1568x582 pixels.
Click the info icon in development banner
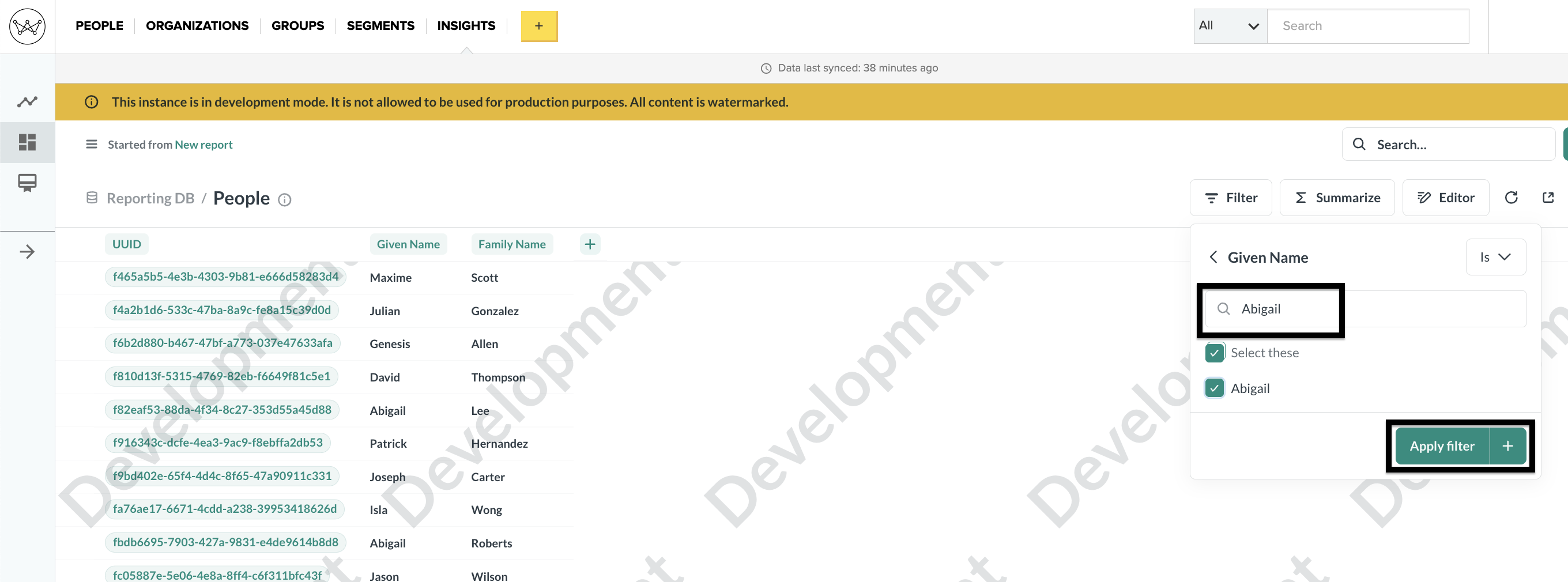click(x=91, y=102)
